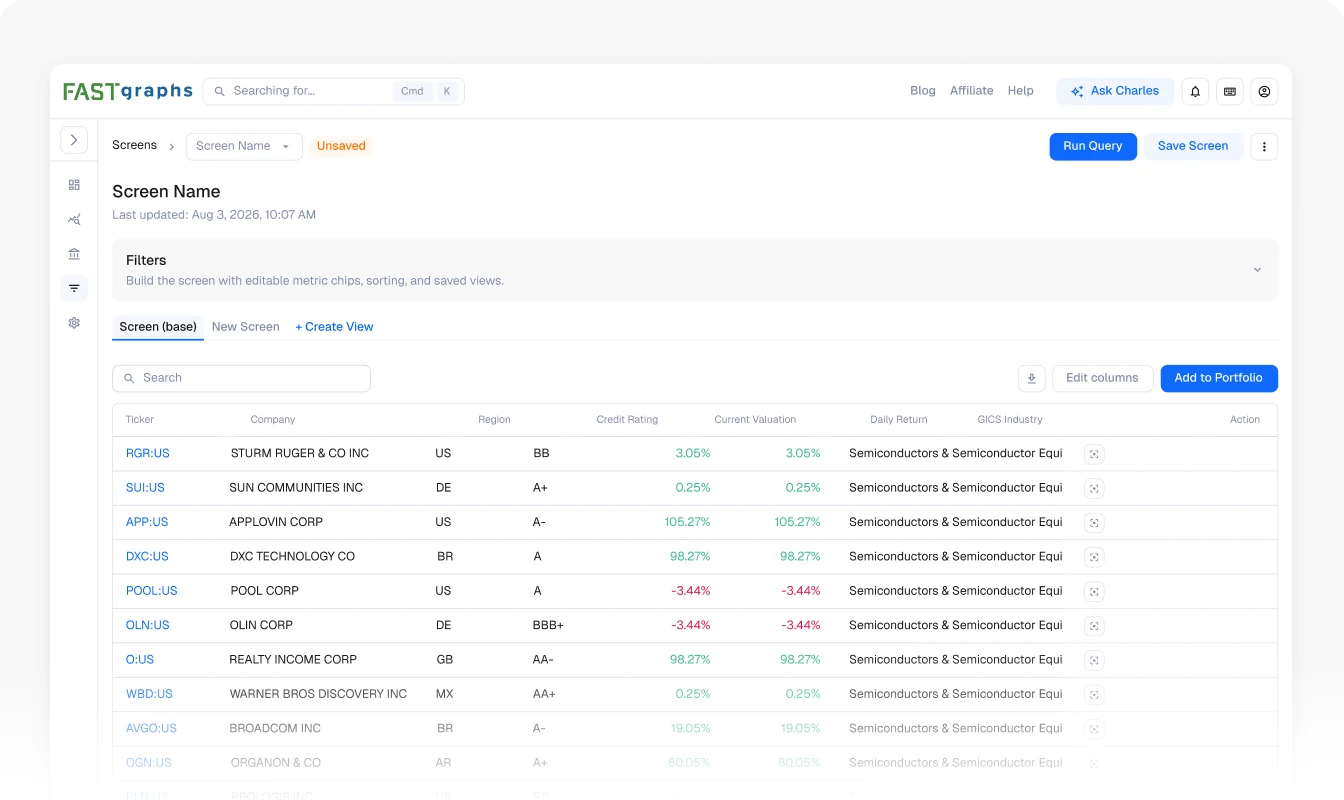This screenshot has height=800, width=1344.
Task: Click the Screens breadcrumb link
Action: click(x=135, y=146)
